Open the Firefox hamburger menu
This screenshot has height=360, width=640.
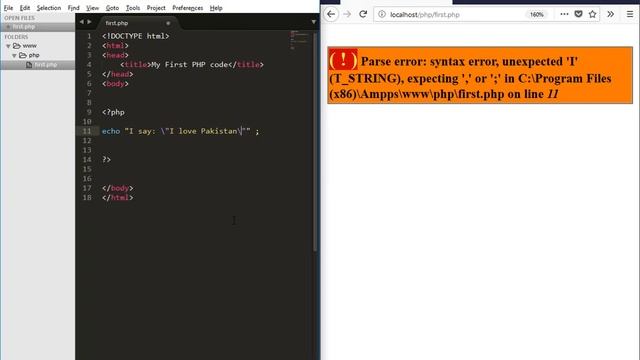coord(630,14)
